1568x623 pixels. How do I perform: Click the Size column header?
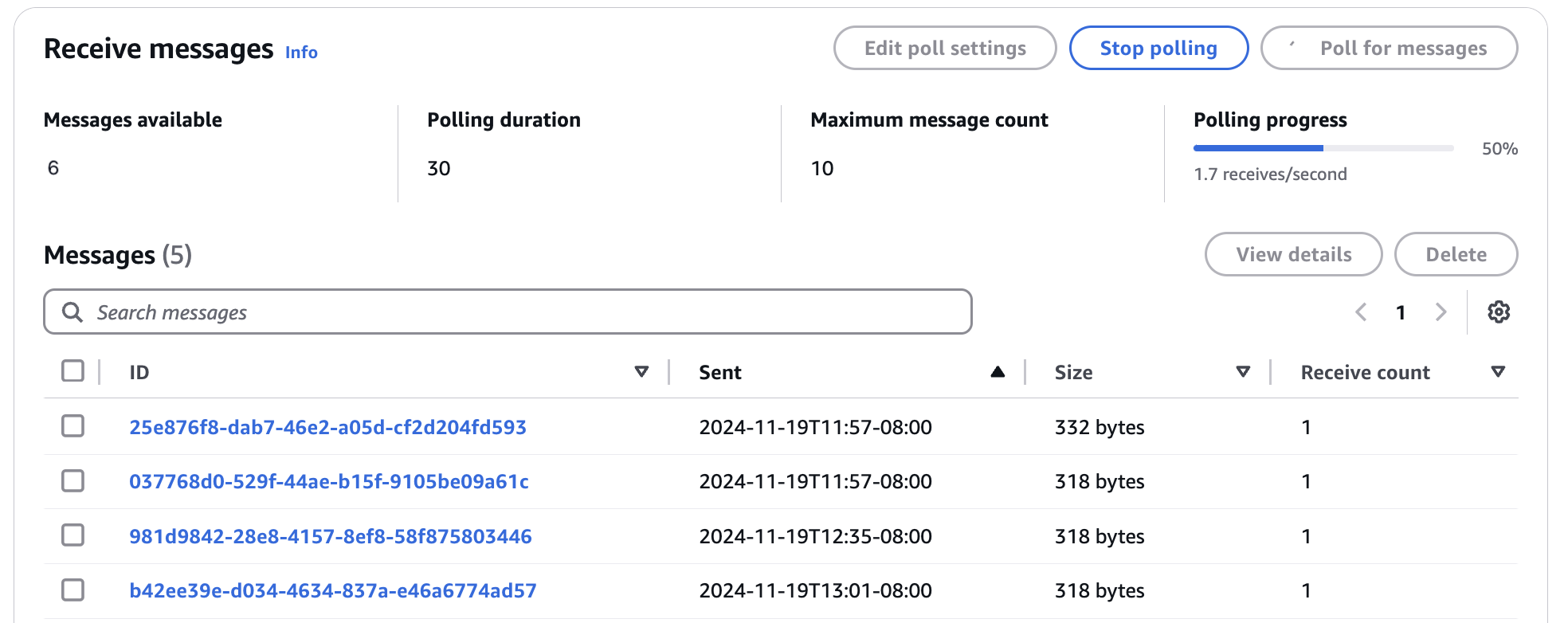(1073, 372)
